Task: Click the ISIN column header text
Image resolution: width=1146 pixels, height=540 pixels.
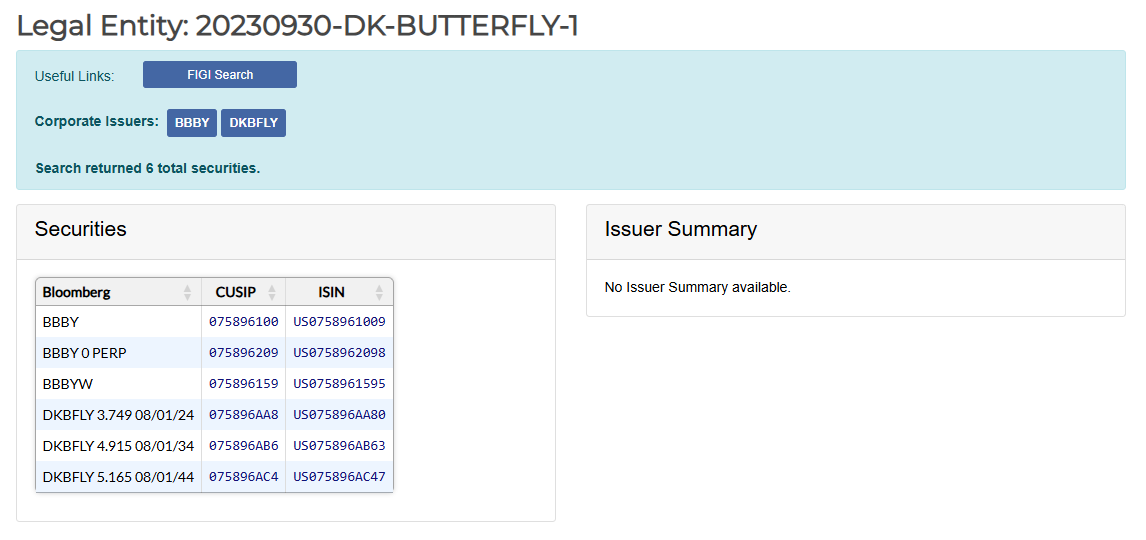Action: point(332,292)
